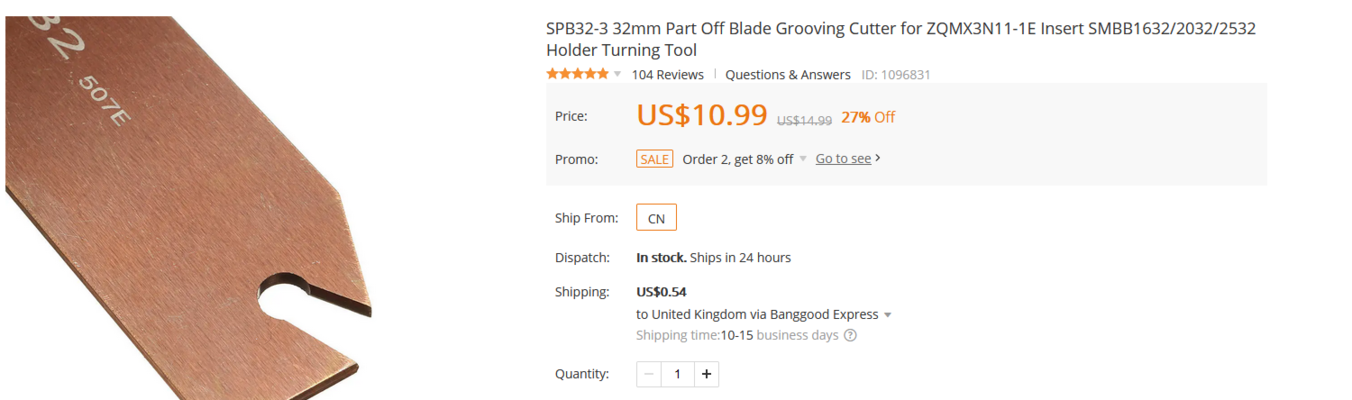Image resolution: width=1352 pixels, height=400 pixels.
Task: Click the US$10.99 sale price
Action: (702, 115)
